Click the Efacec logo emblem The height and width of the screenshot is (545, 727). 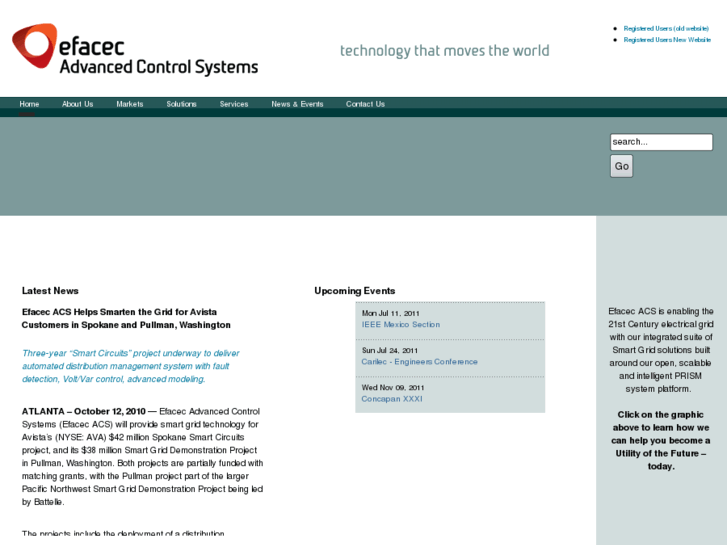[35, 45]
